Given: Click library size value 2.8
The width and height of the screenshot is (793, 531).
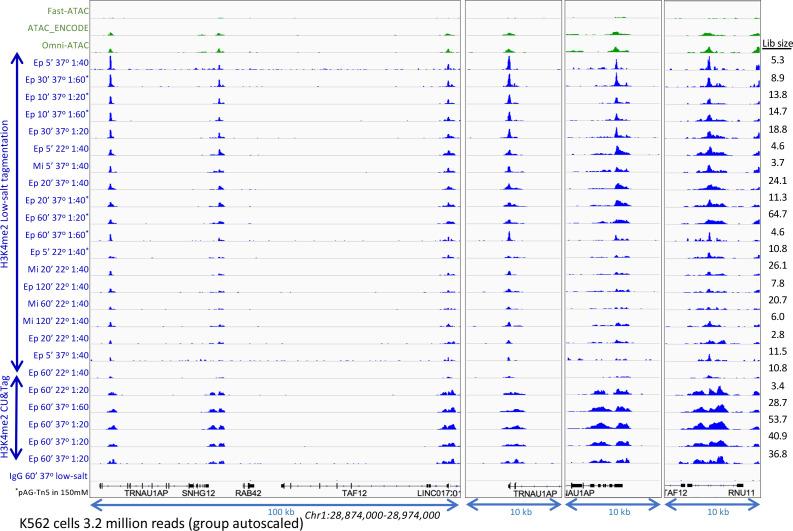Looking at the screenshot, I should point(777,334).
